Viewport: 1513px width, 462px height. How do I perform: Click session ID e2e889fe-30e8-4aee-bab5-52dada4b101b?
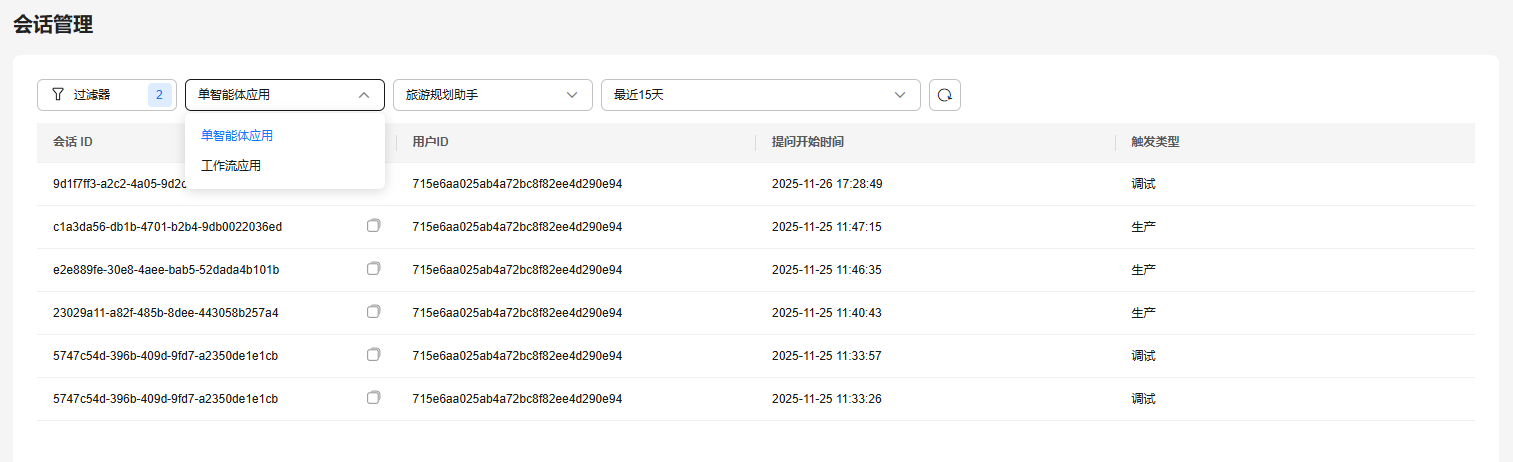point(166,270)
